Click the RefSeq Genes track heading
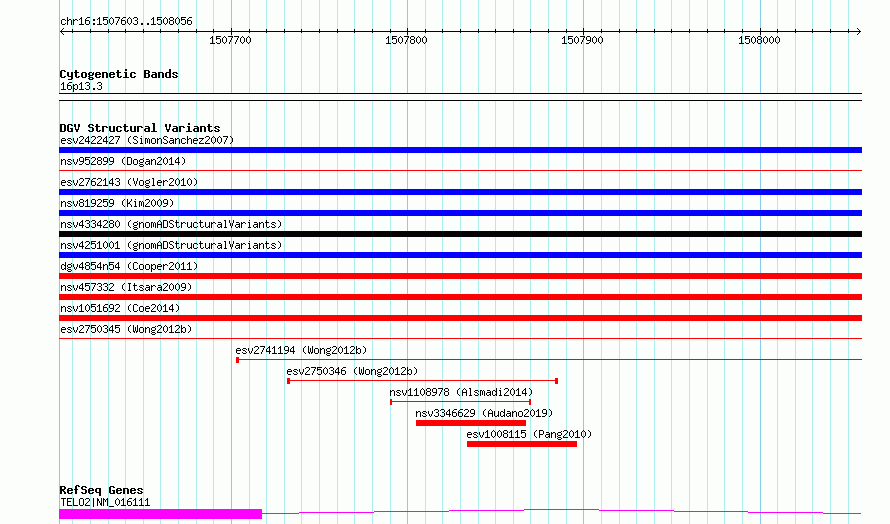The height and width of the screenshot is (524, 890). pos(101,490)
